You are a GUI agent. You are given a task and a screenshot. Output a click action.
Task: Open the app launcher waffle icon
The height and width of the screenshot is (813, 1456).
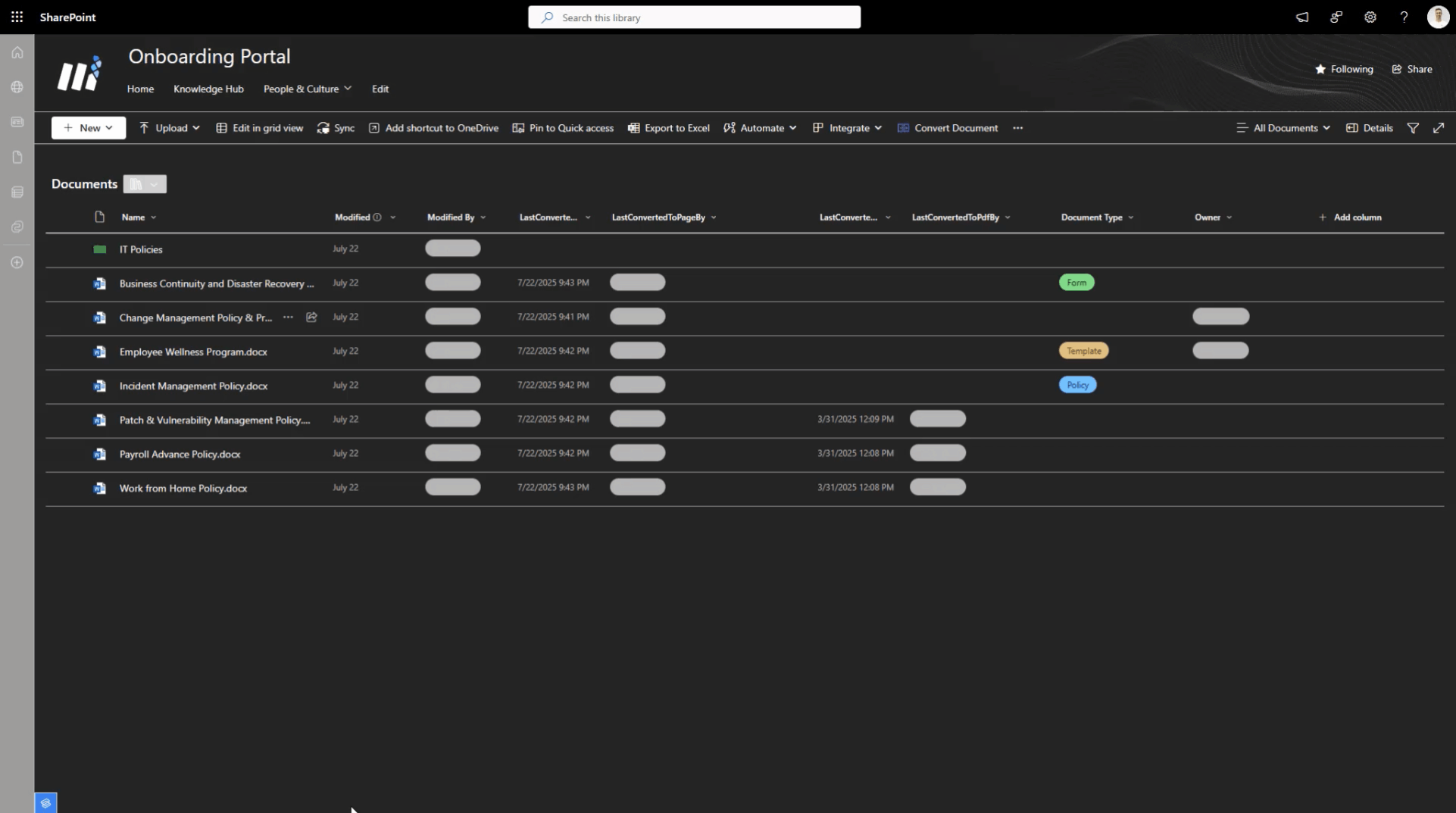[x=17, y=17]
